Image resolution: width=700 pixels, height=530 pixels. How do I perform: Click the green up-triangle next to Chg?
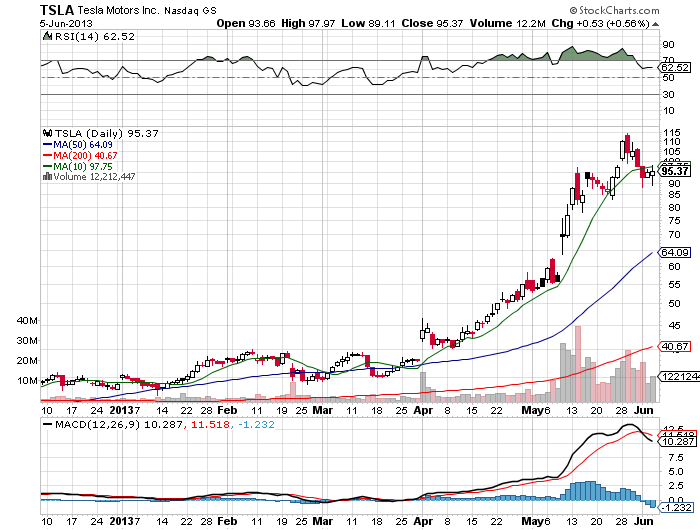coord(655,24)
